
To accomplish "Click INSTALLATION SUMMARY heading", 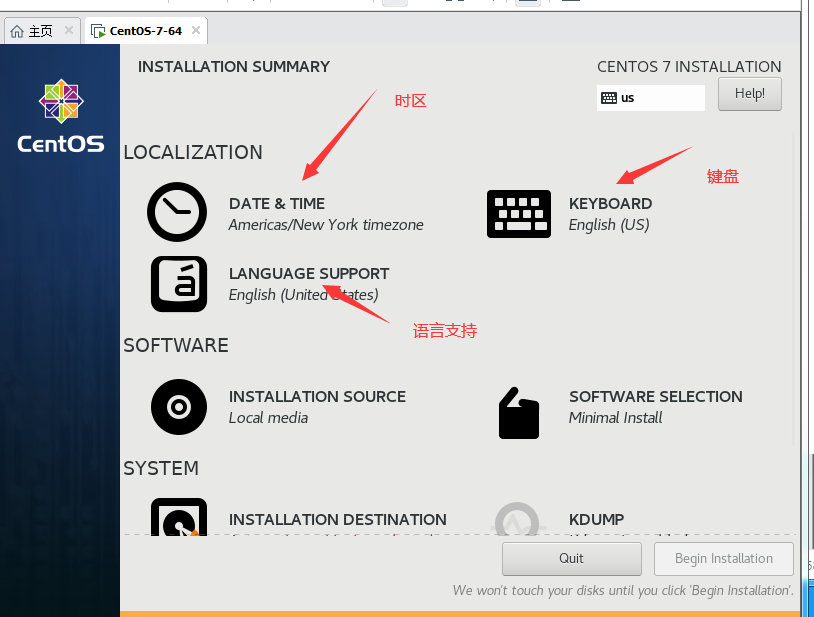I will [x=234, y=66].
